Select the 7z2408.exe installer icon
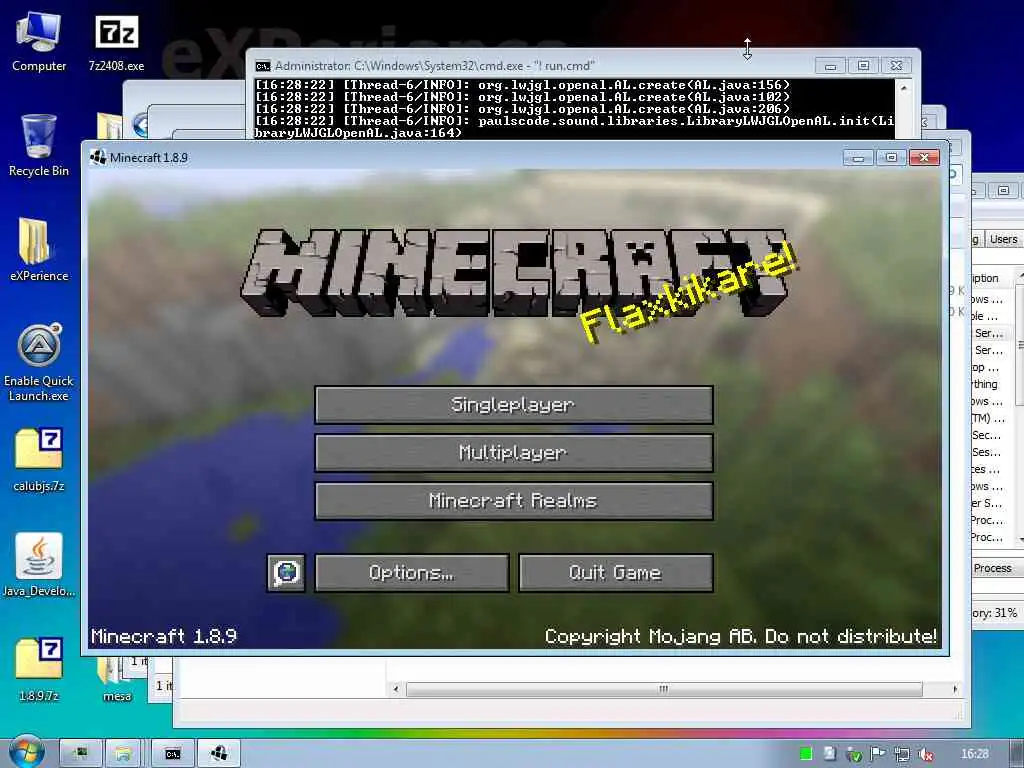Image resolution: width=1024 pixels, height=768 pixels. (x=116, y=42)
